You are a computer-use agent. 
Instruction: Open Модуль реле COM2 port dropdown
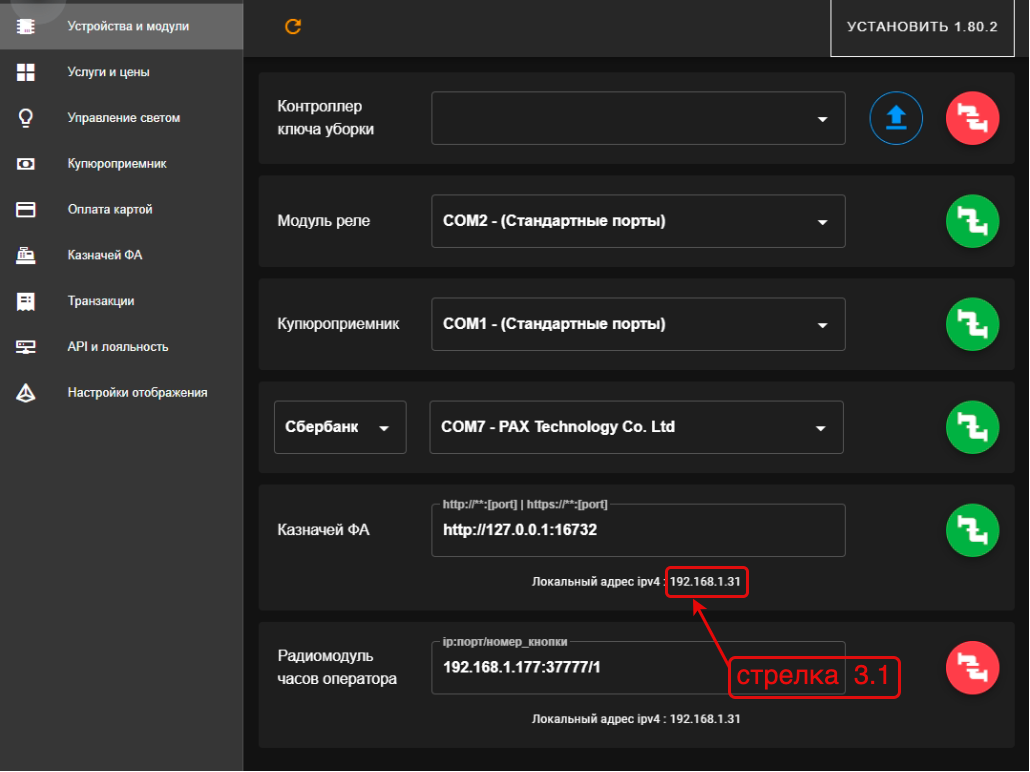(x=638, y=221)
